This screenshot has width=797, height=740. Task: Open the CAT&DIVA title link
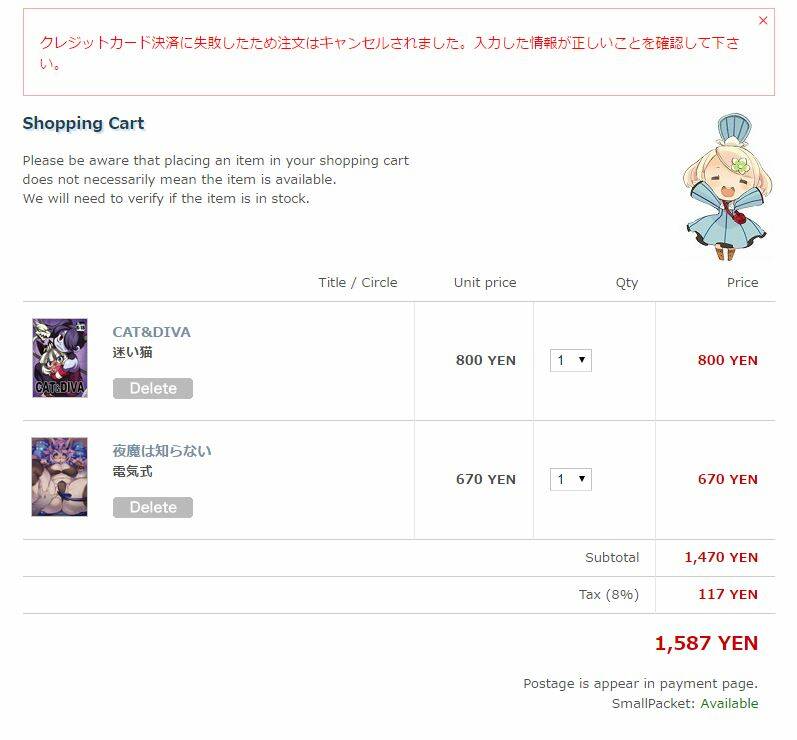coord(151,332)
